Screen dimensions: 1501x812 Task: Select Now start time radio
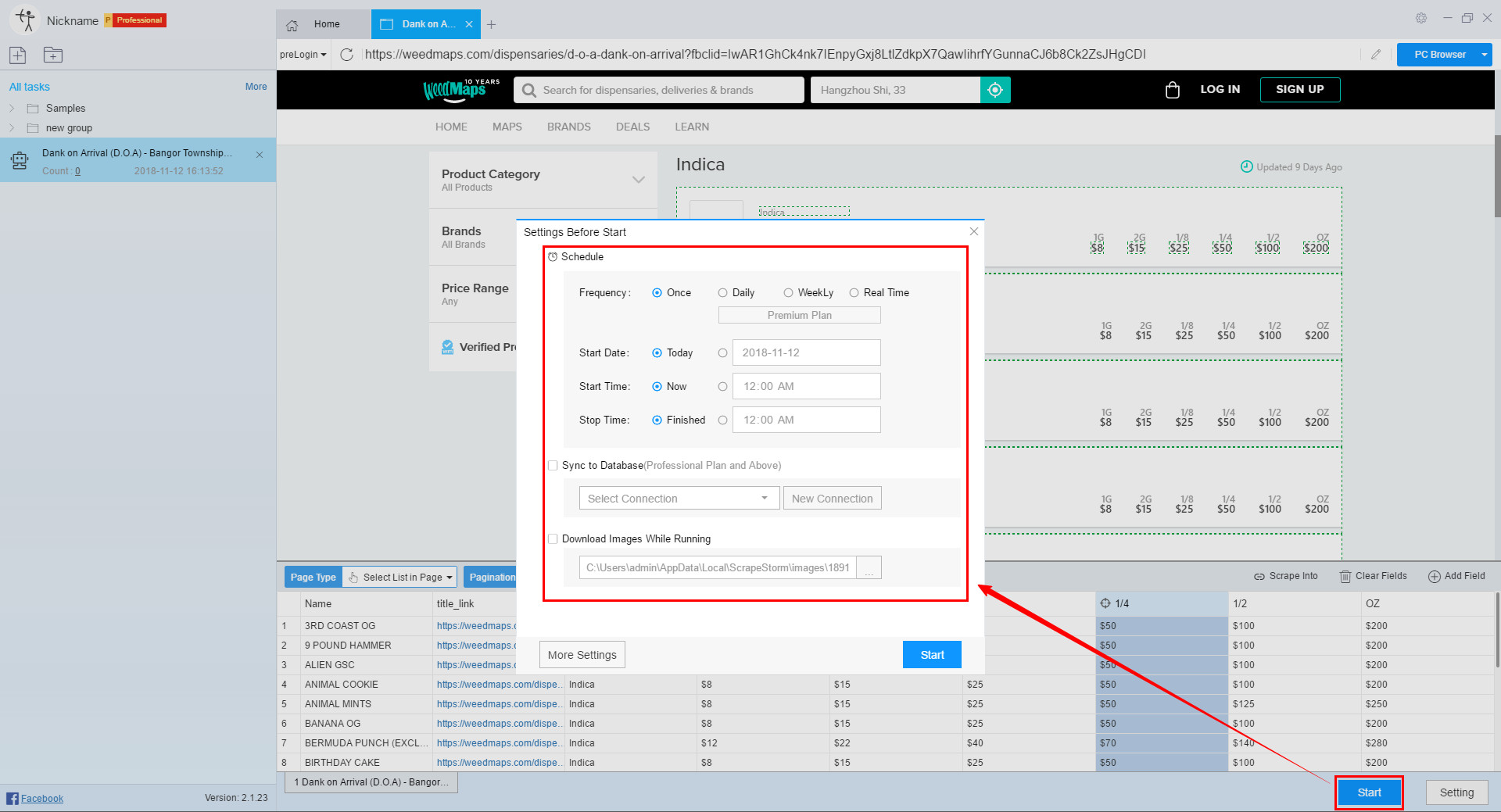point(657,387)
